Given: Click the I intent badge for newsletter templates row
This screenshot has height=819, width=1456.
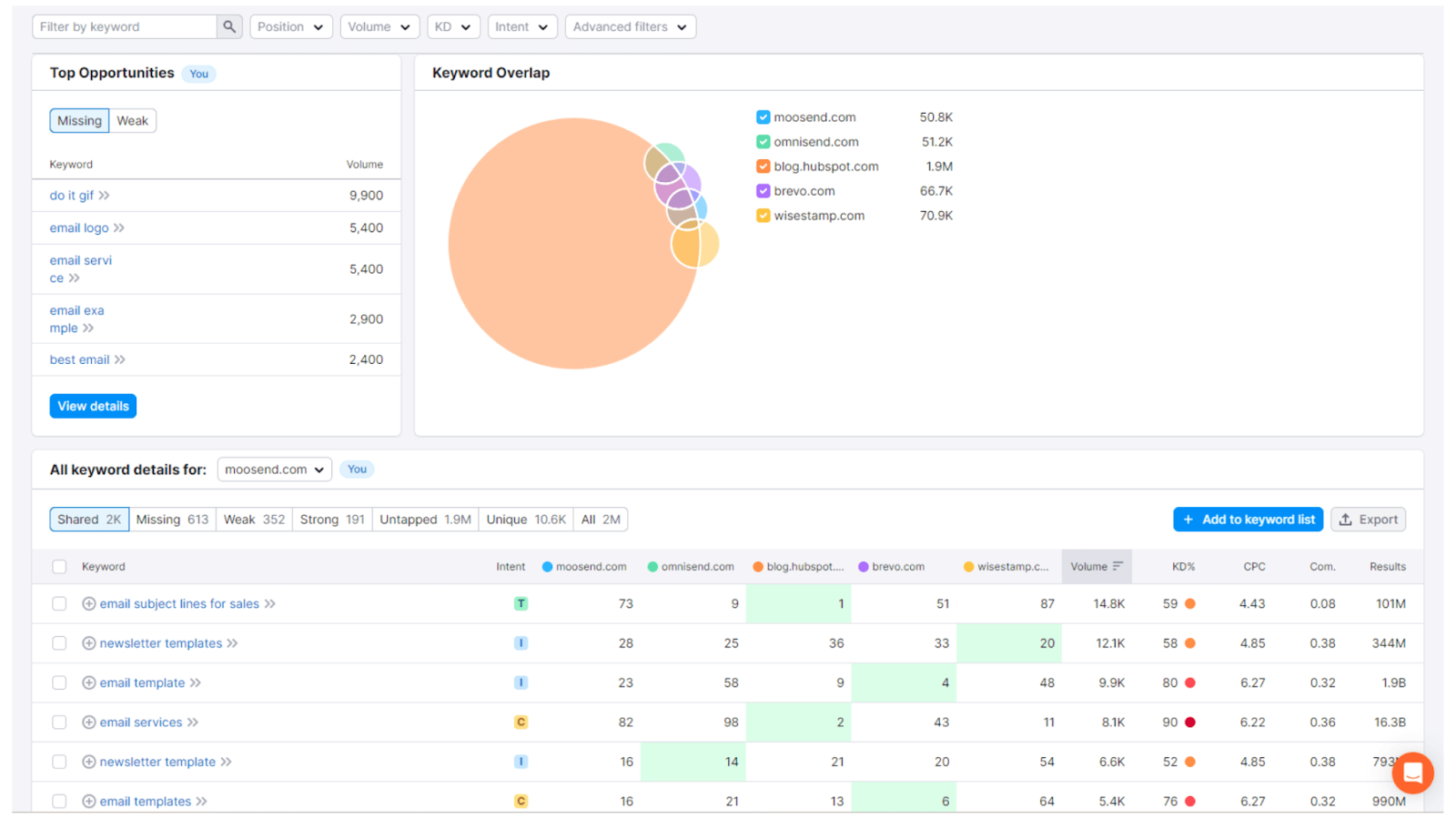Looking at the screenshot, I should click(521, 643).
